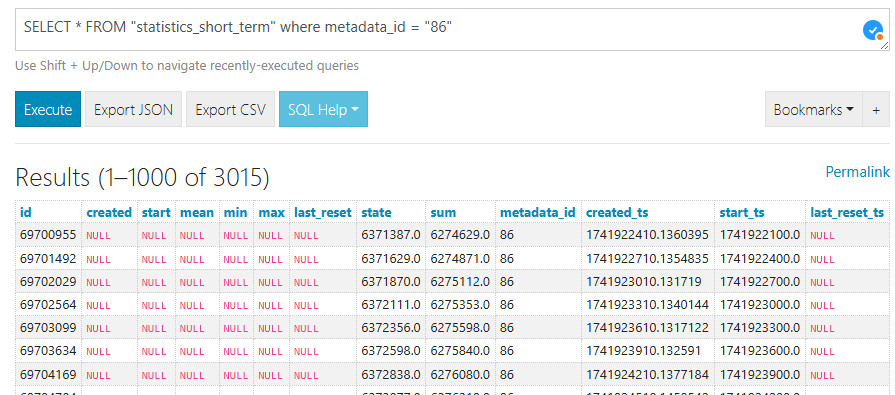Sort by the created column header
The width and height of the screenshot is (895, 395).
click(109, 213)
